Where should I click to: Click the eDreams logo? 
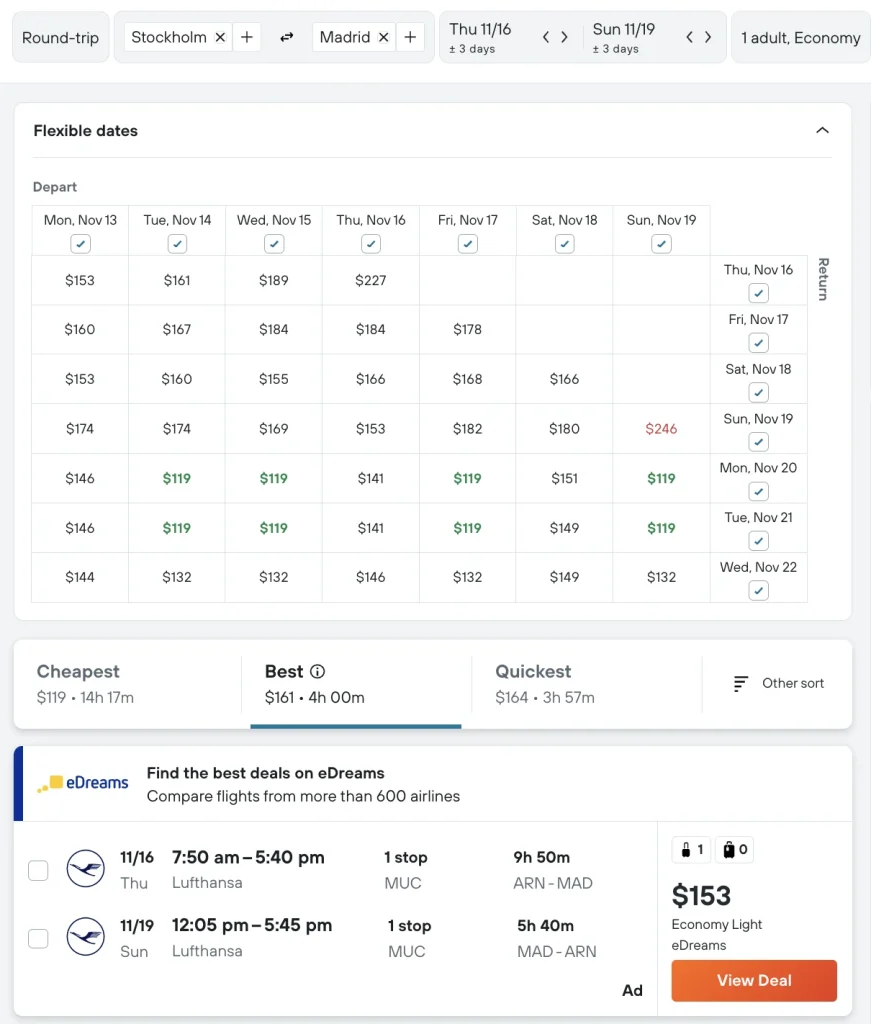83,783
